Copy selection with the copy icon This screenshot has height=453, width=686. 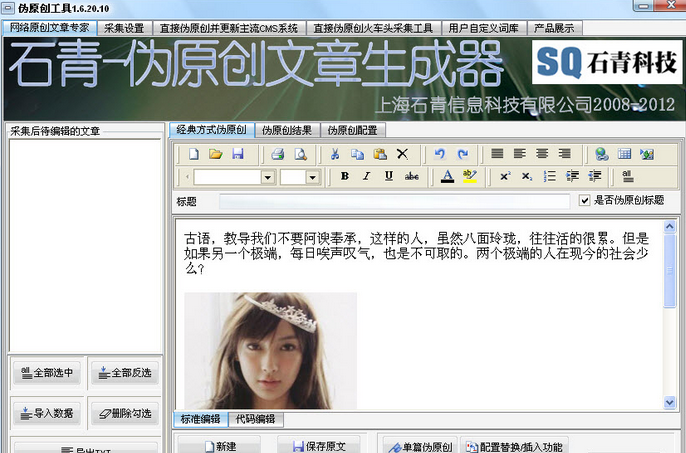[x=357, y=154]
